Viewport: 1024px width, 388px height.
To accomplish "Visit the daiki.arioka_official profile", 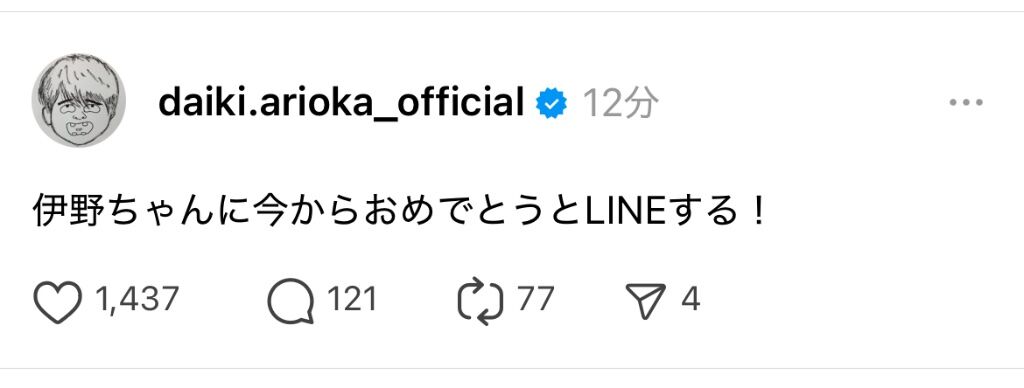I will coord(341,103).
